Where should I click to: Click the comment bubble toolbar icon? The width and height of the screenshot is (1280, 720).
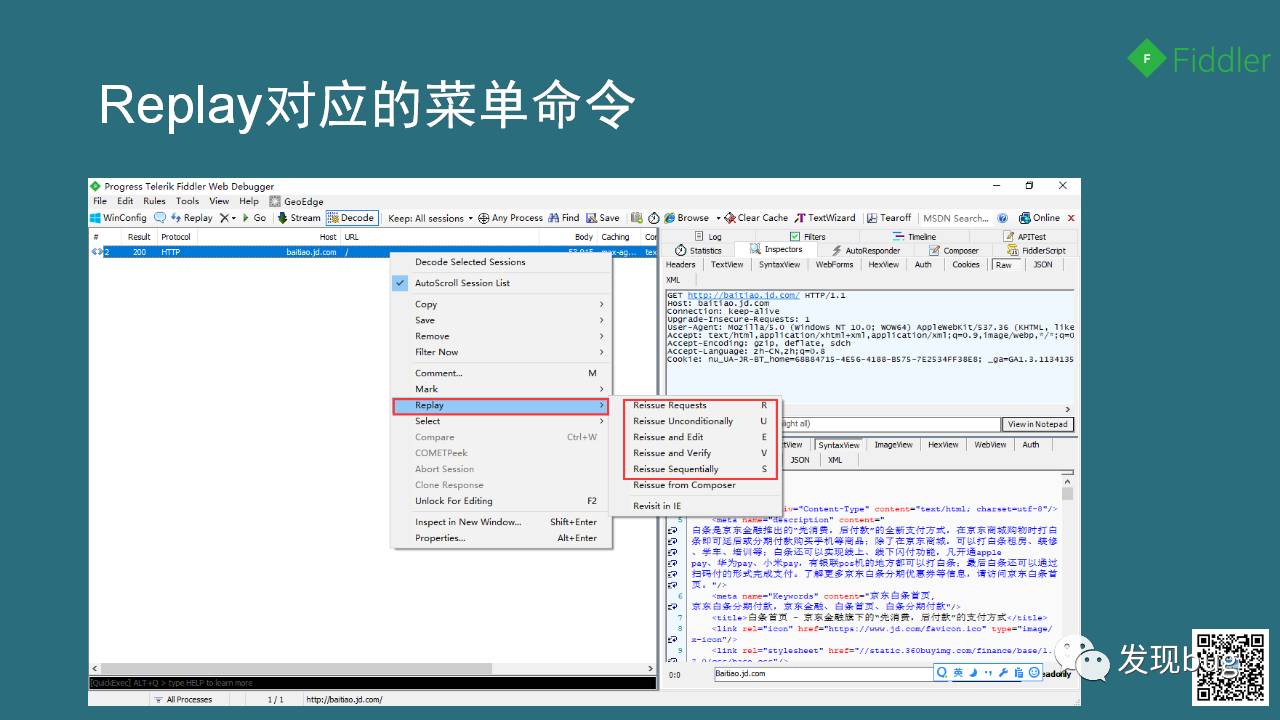point(160,217)
